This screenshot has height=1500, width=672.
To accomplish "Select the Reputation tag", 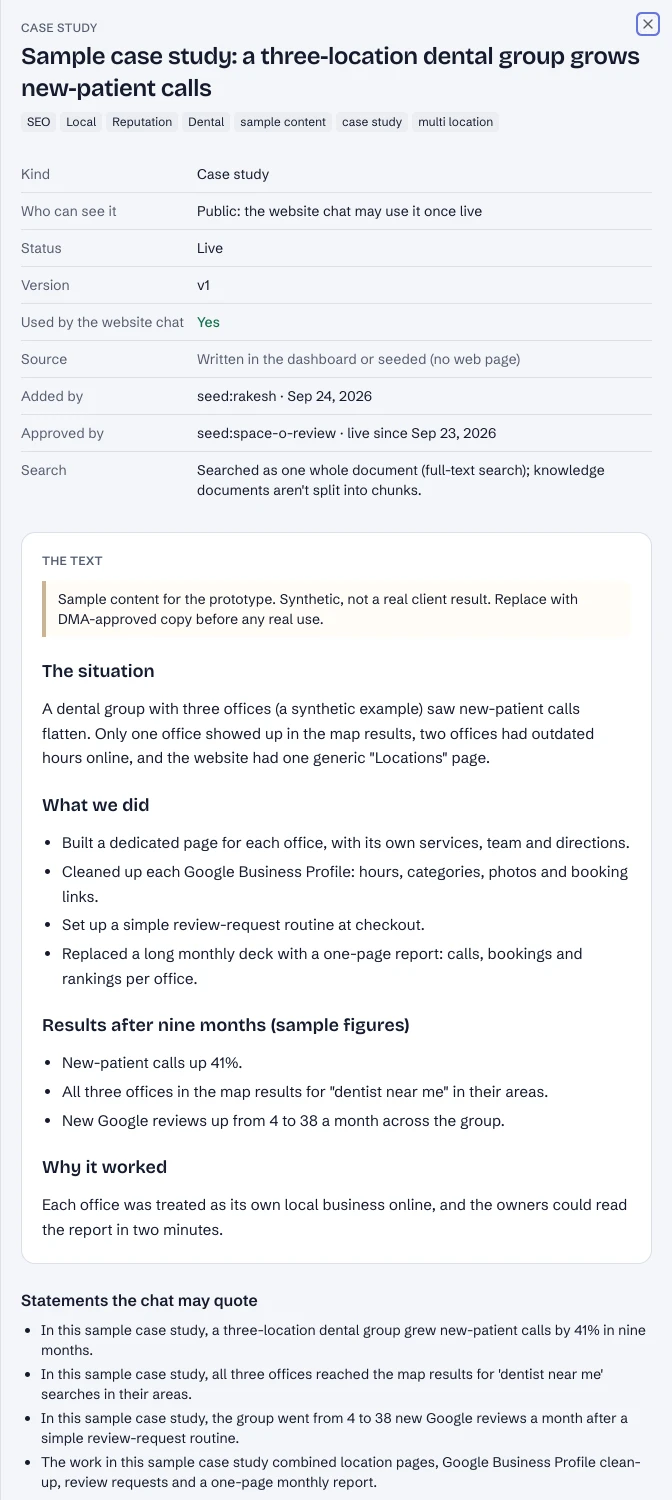I will click(x=142, y=122).
